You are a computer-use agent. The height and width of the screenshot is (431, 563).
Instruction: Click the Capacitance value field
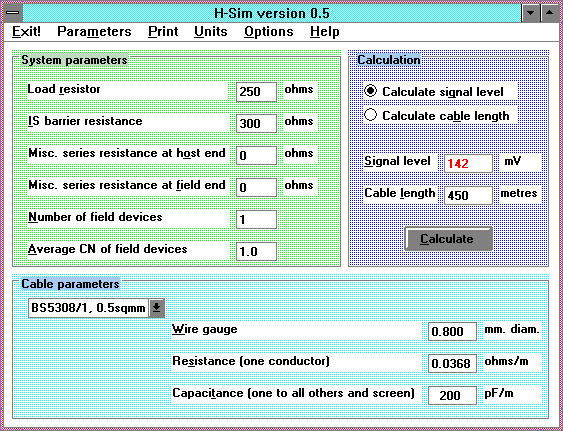(452, 395)
